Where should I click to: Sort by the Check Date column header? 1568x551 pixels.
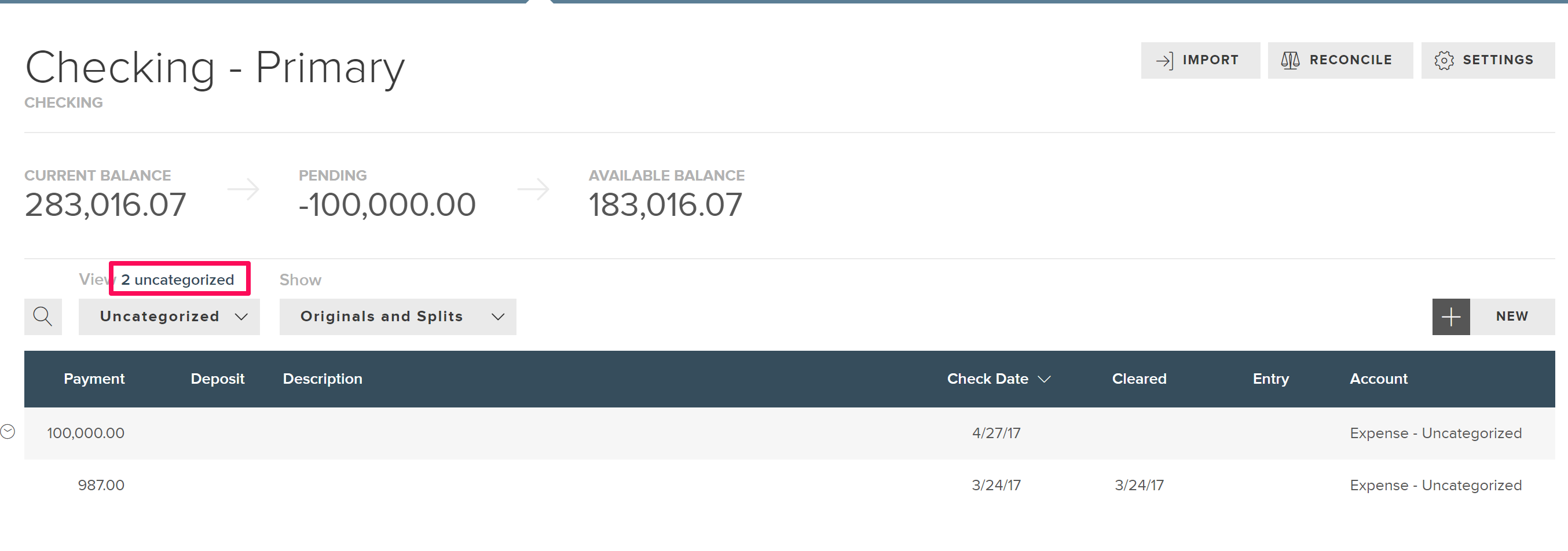(x=987, y=379)
